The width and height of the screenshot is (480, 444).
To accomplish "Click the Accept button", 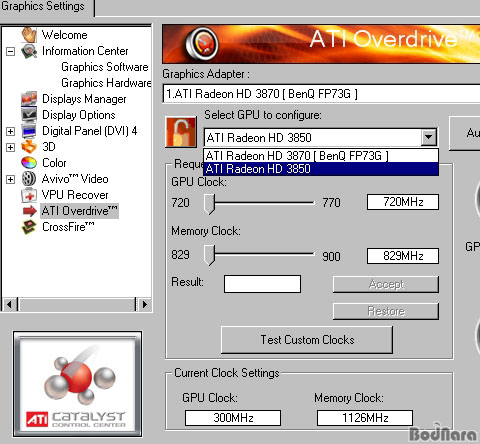I will point(386,284).
